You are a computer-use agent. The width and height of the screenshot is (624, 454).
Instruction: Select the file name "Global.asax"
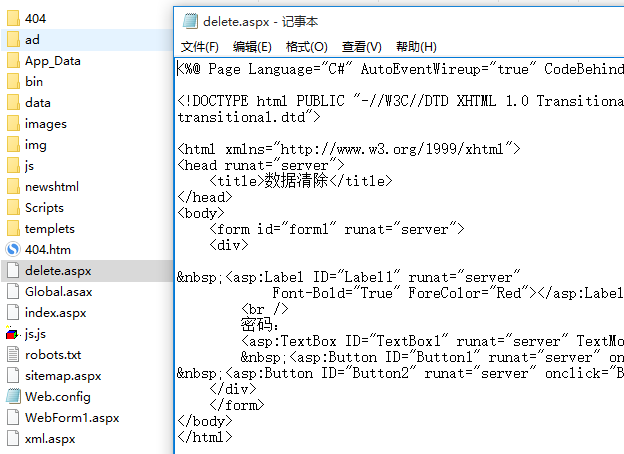[58, 292]
